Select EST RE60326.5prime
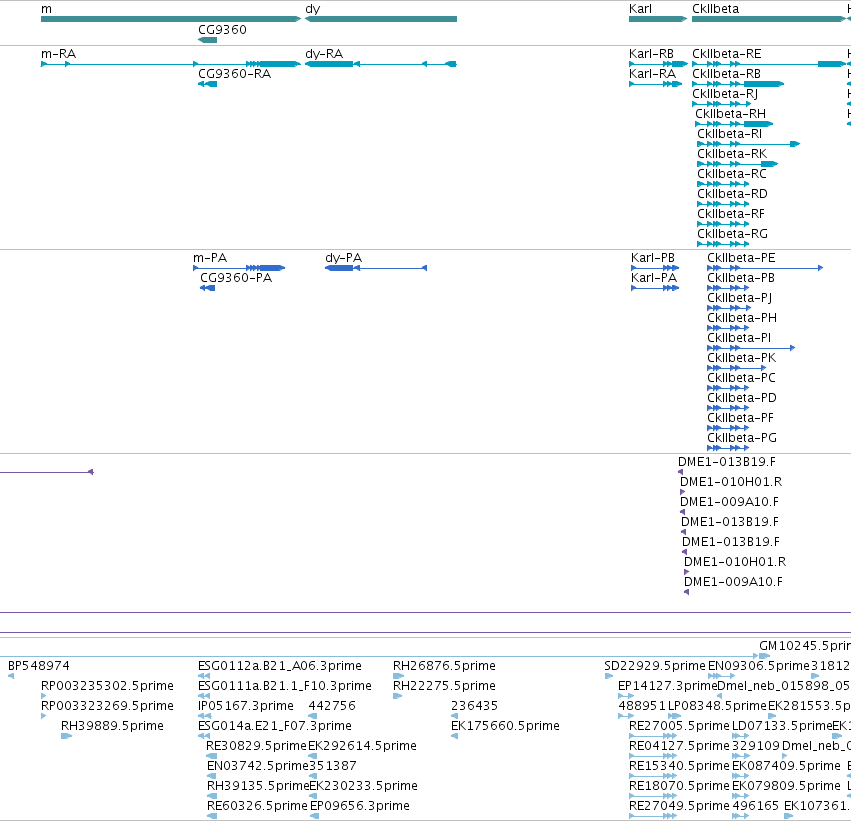The height and width of the screenshot is (821, 851). pyautogui.click(x=257, y=806)
